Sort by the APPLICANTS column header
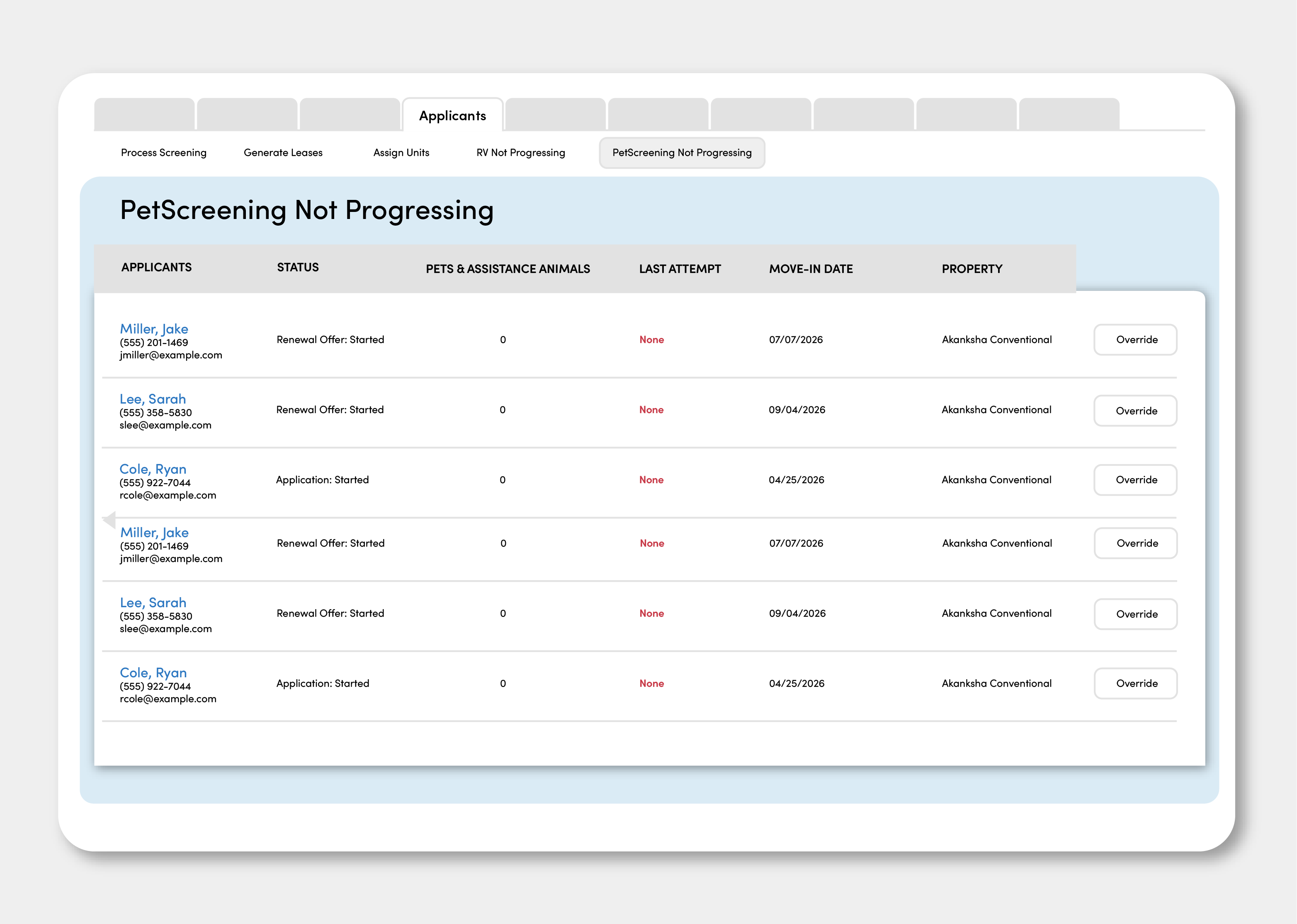Screen dimensions: 1297x924 pos(156,267)
